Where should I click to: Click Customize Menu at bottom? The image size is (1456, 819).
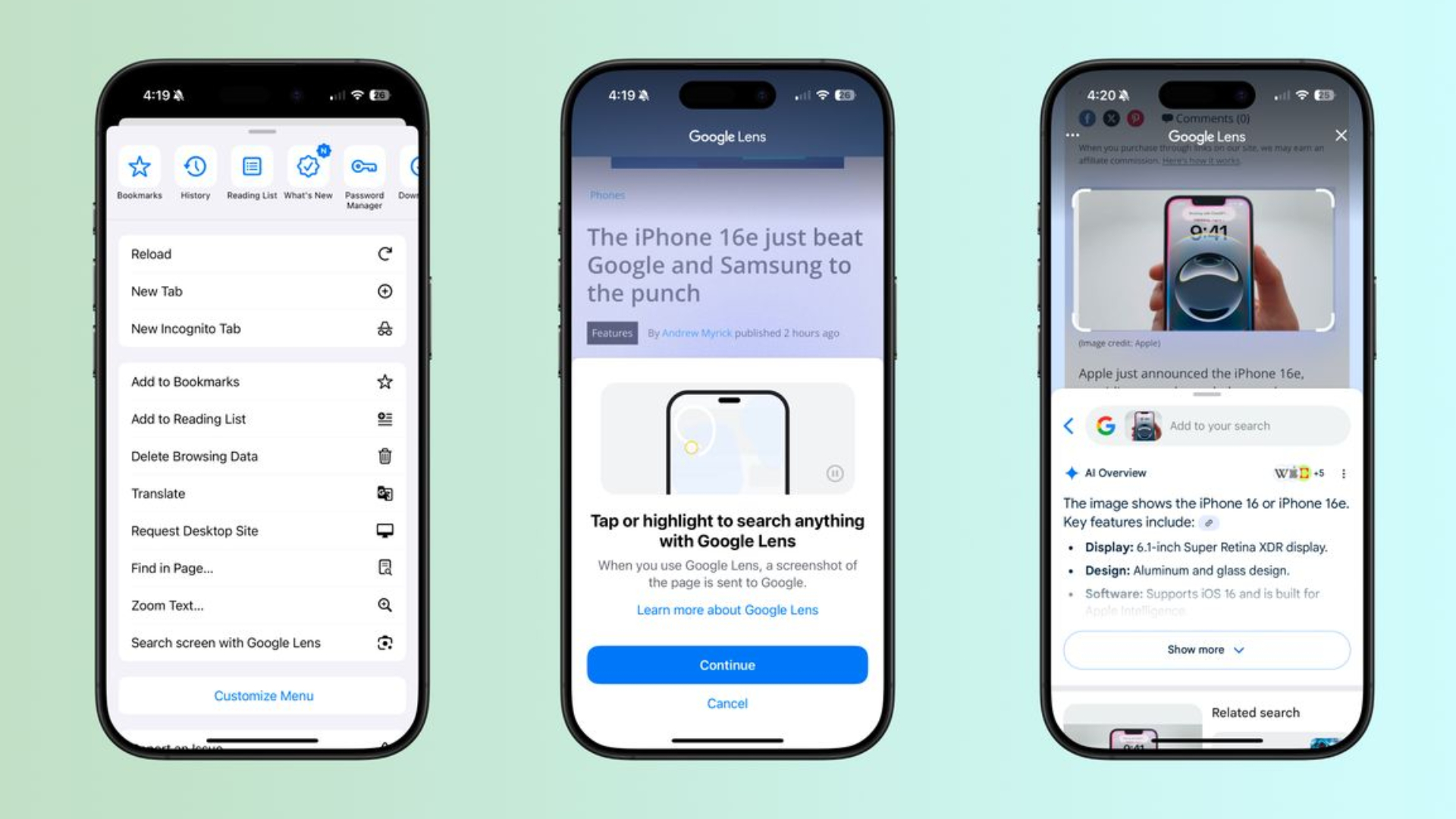(263, 696)
